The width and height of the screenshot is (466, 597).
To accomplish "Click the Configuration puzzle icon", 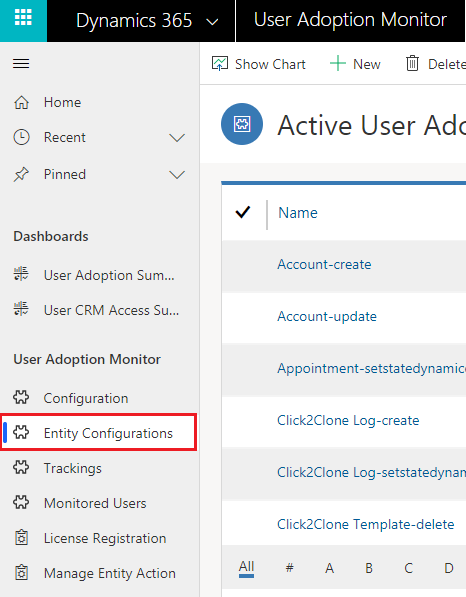I will [x=21, y=397].
